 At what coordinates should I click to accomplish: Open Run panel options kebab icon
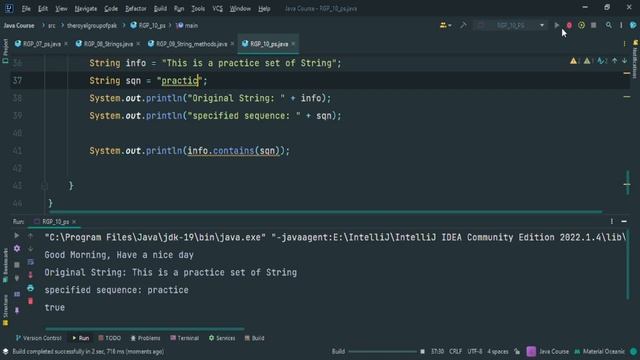pos(611,221)
